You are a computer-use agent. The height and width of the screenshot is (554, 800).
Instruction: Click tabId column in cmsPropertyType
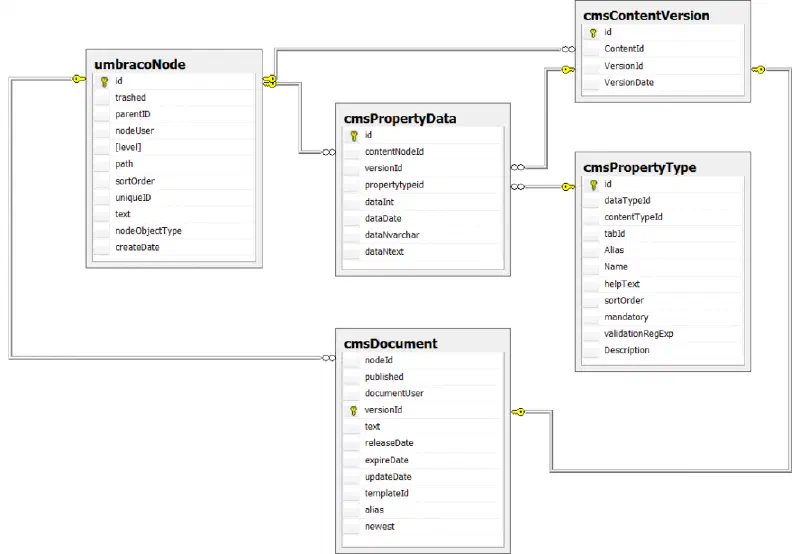[662, 234]
